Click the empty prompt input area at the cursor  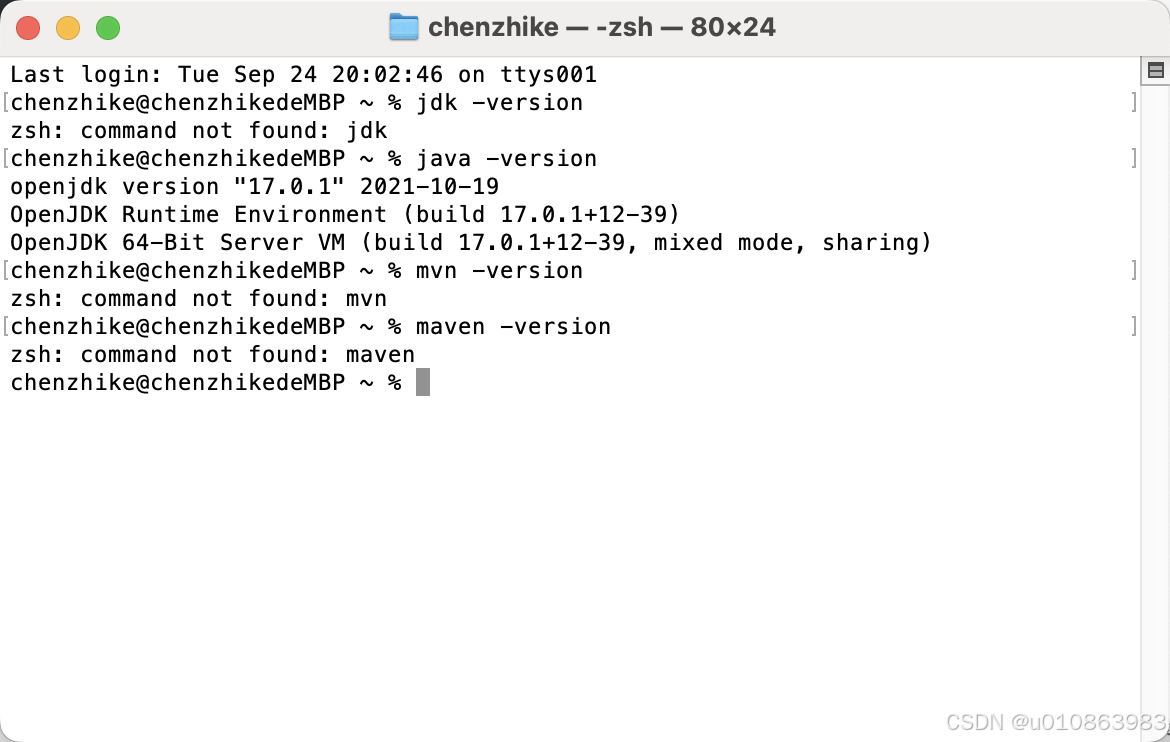(x=423, y=381)
